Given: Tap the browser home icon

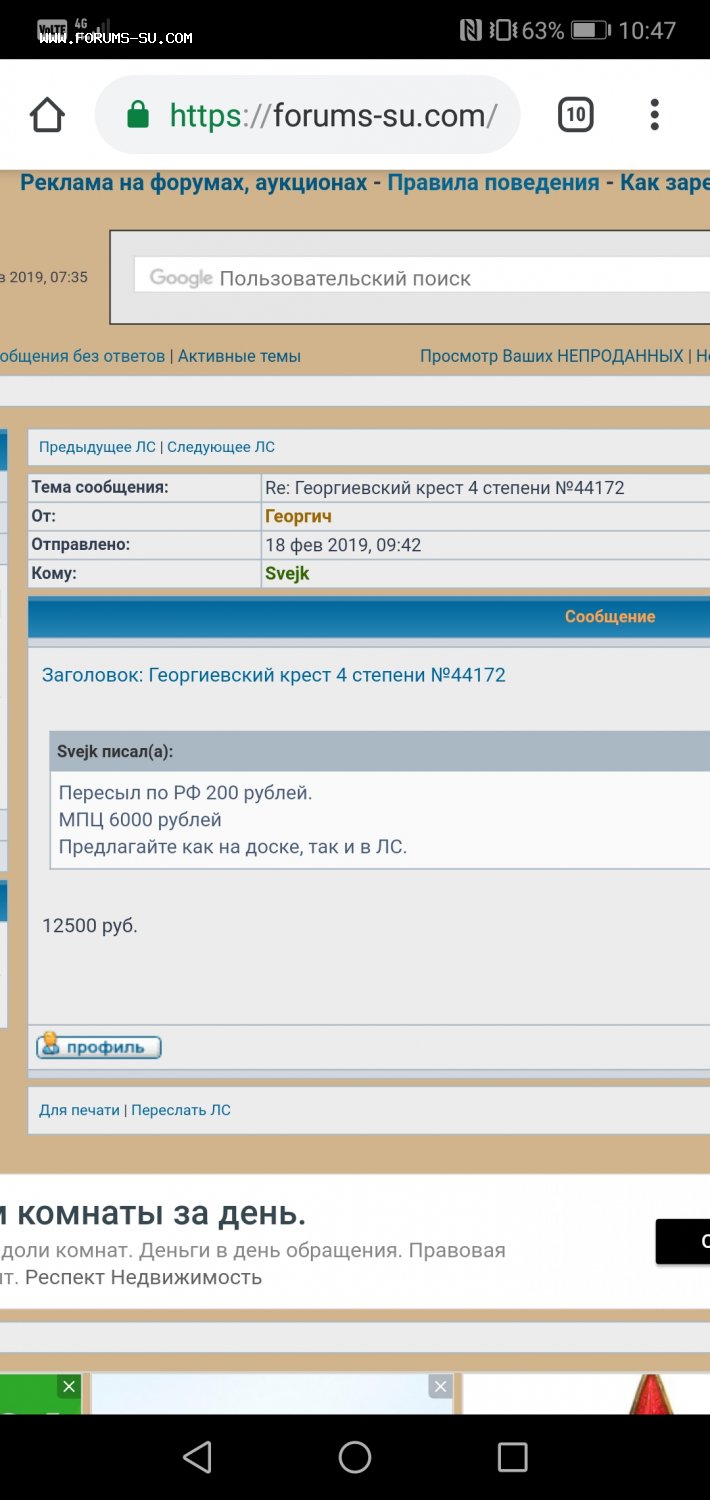Looking at the screenshot, I should 47,115.
